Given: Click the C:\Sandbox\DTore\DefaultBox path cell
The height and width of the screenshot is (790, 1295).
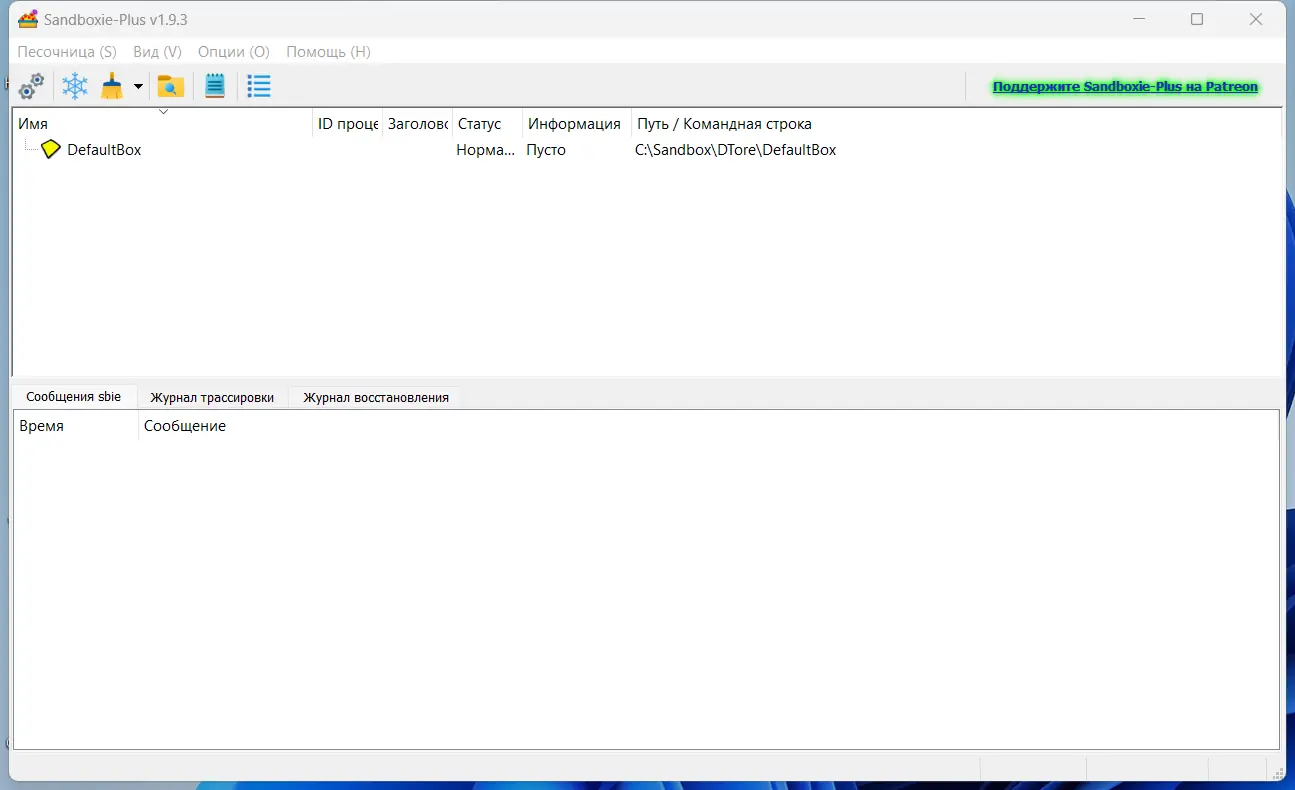Looking at the screenshot, I should pyautogui.click(x=735, y=150).
